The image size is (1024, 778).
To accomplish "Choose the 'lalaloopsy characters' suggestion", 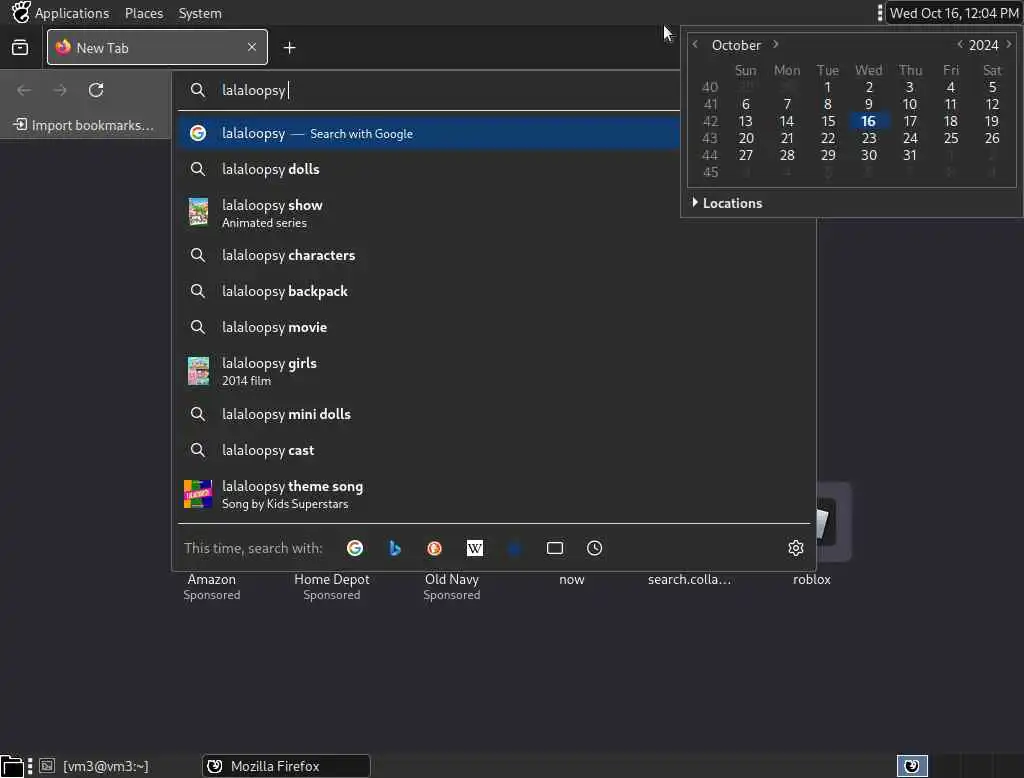I will (x=496, y=255).
